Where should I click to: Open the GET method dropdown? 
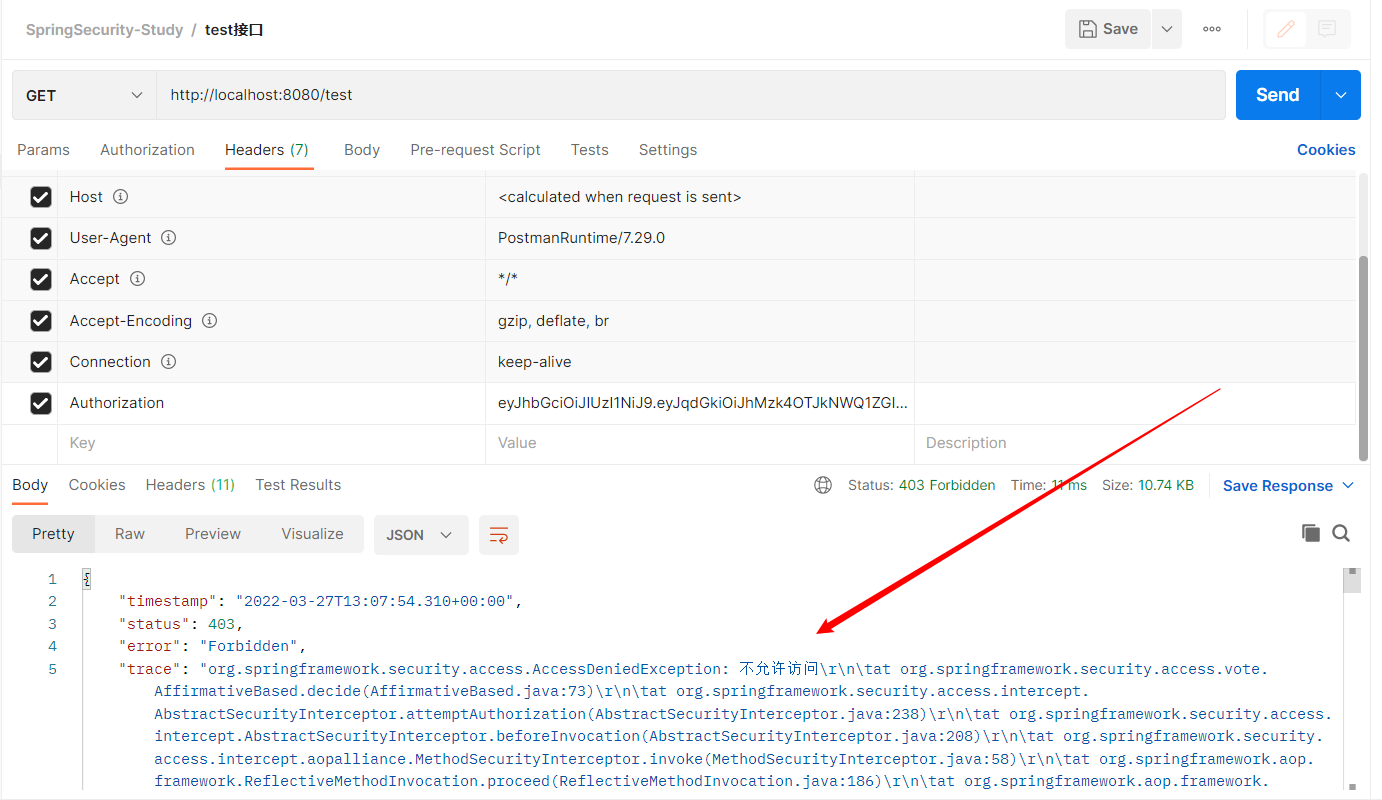coord(84,95)
